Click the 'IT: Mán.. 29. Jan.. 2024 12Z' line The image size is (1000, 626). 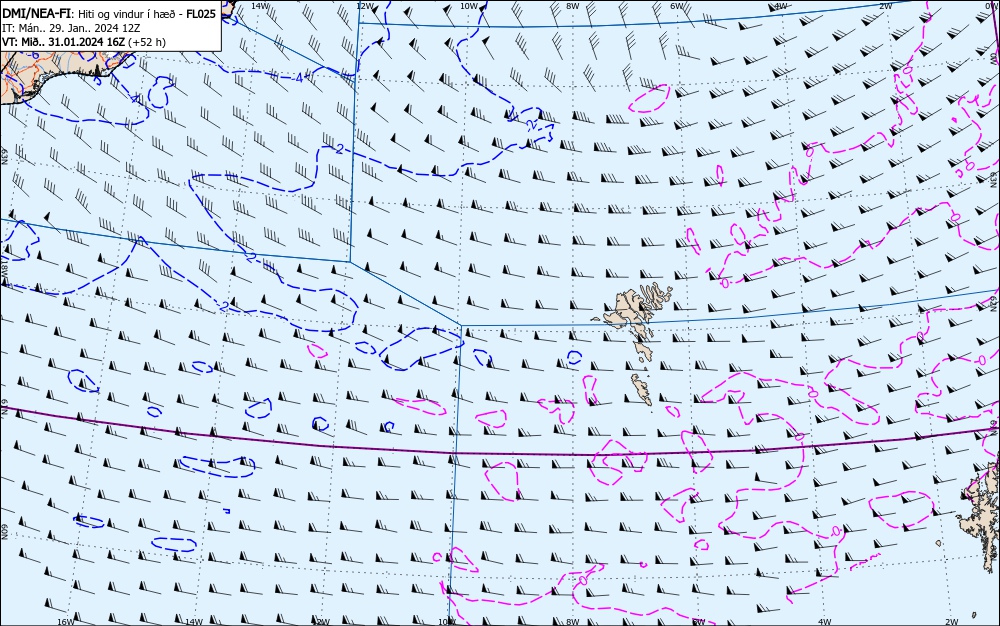tap(71, 28)
